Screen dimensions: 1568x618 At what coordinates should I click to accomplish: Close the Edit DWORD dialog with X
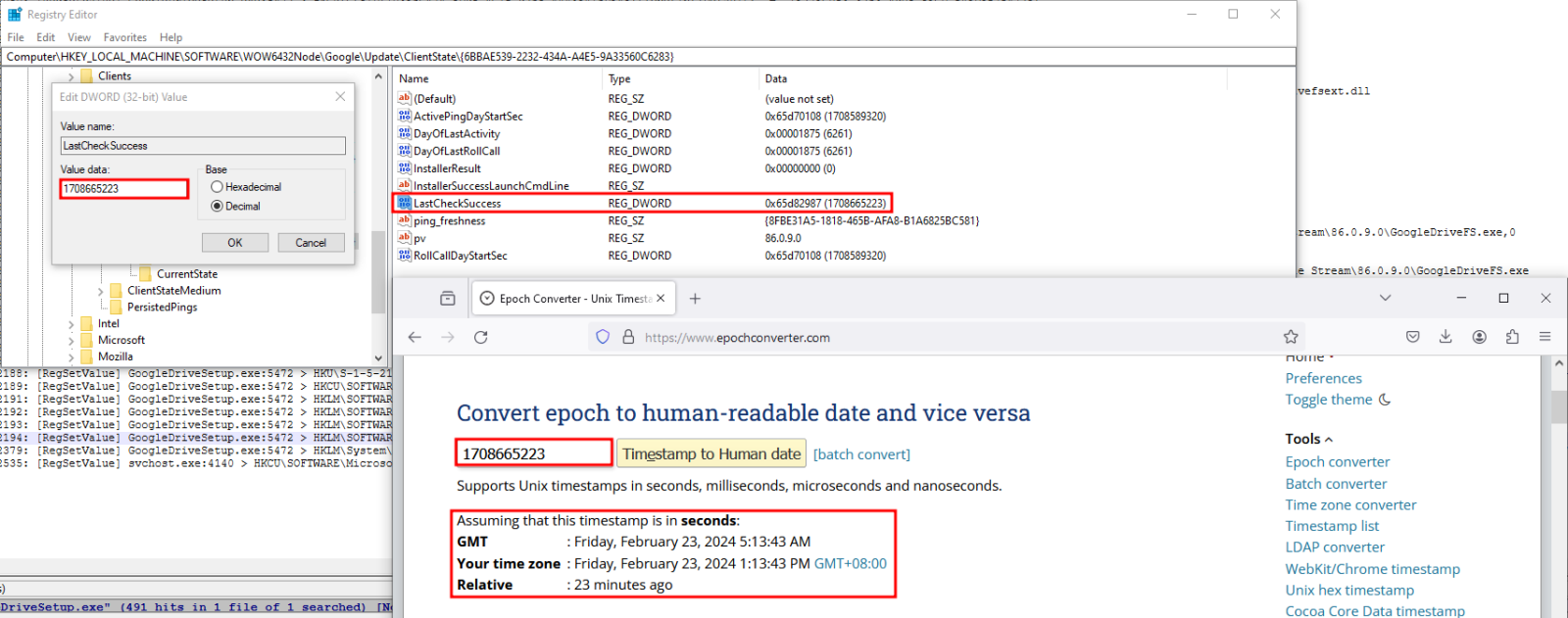[x=340, y=97]
